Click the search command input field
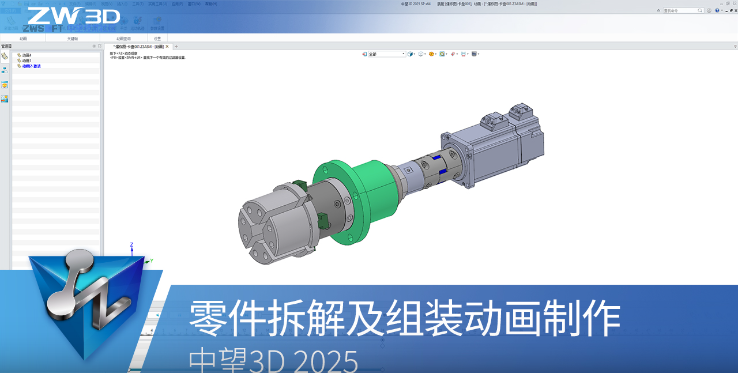 click(682, 10)
